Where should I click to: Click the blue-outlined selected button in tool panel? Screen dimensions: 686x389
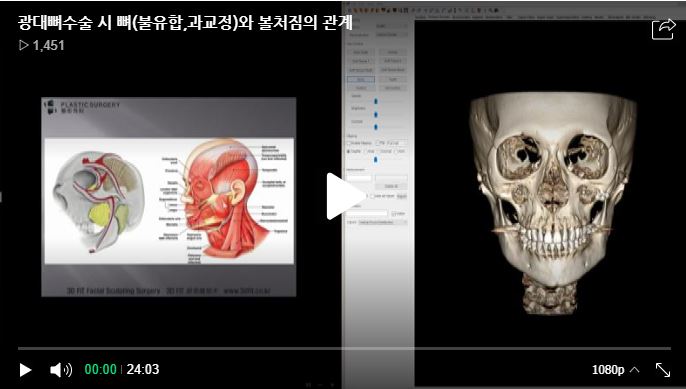click(x=361, y=80)
